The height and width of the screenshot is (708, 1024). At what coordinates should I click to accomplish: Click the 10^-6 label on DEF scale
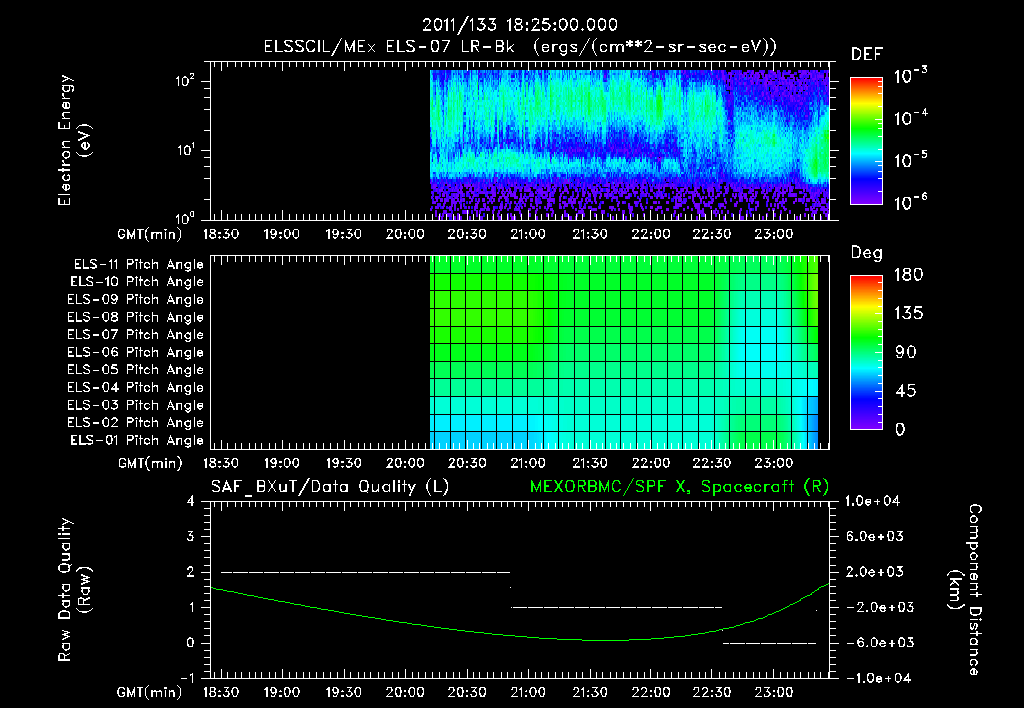[x=910, y=202]
